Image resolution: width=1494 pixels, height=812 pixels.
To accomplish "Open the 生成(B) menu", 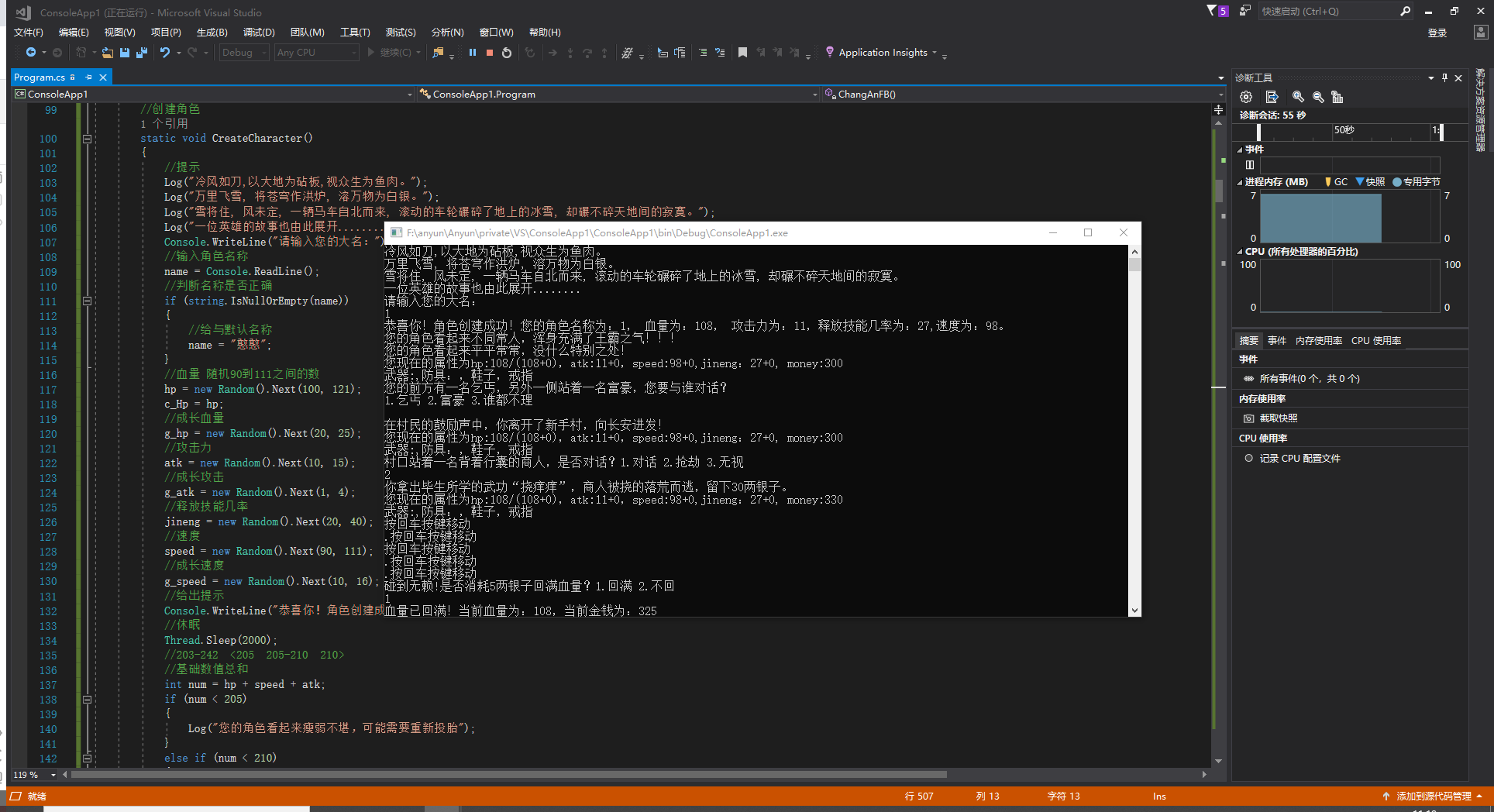I will tap(212, 32).
